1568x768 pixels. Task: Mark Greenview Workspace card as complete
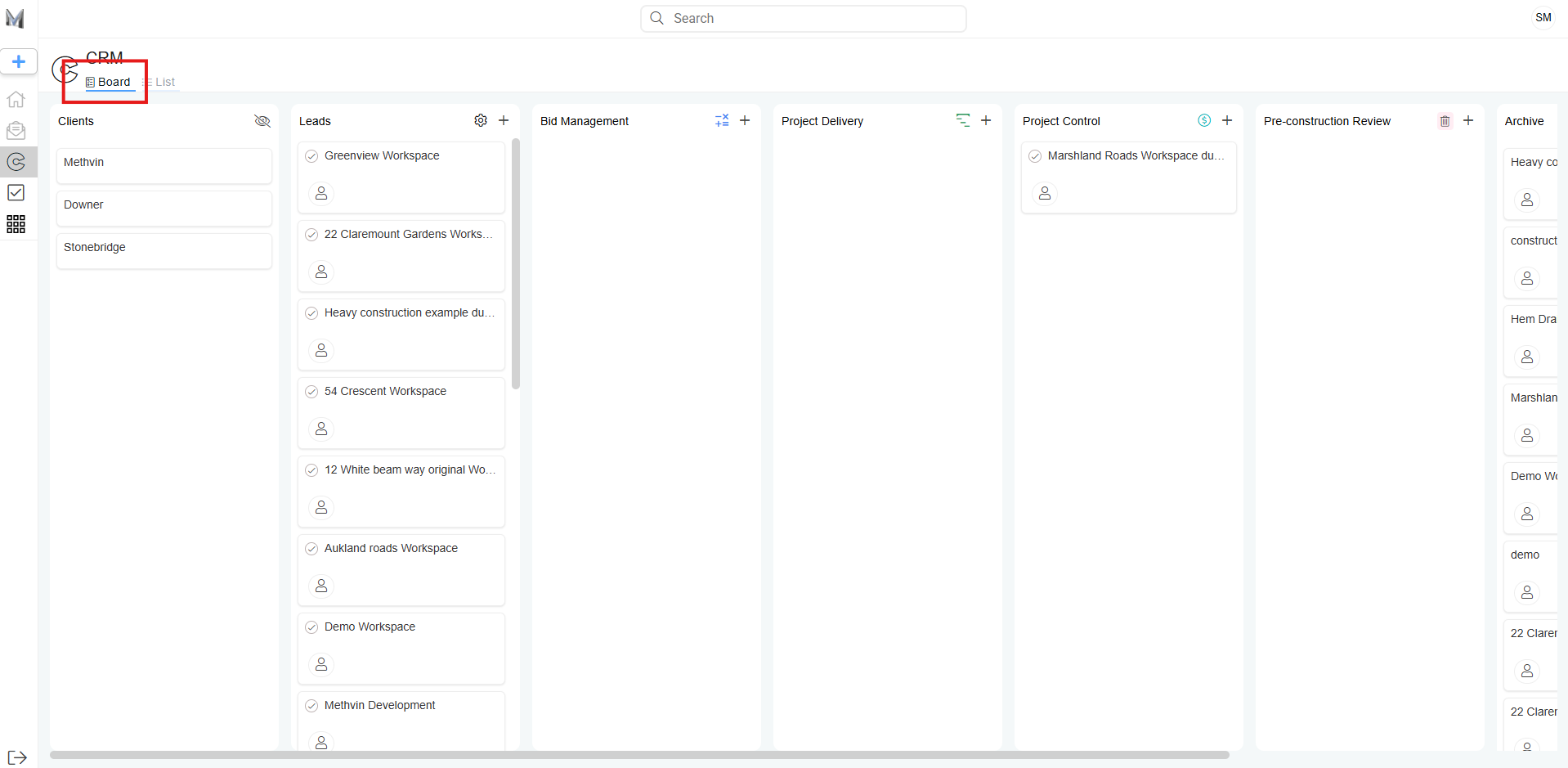pyautogui.click(x=311, y=156)
